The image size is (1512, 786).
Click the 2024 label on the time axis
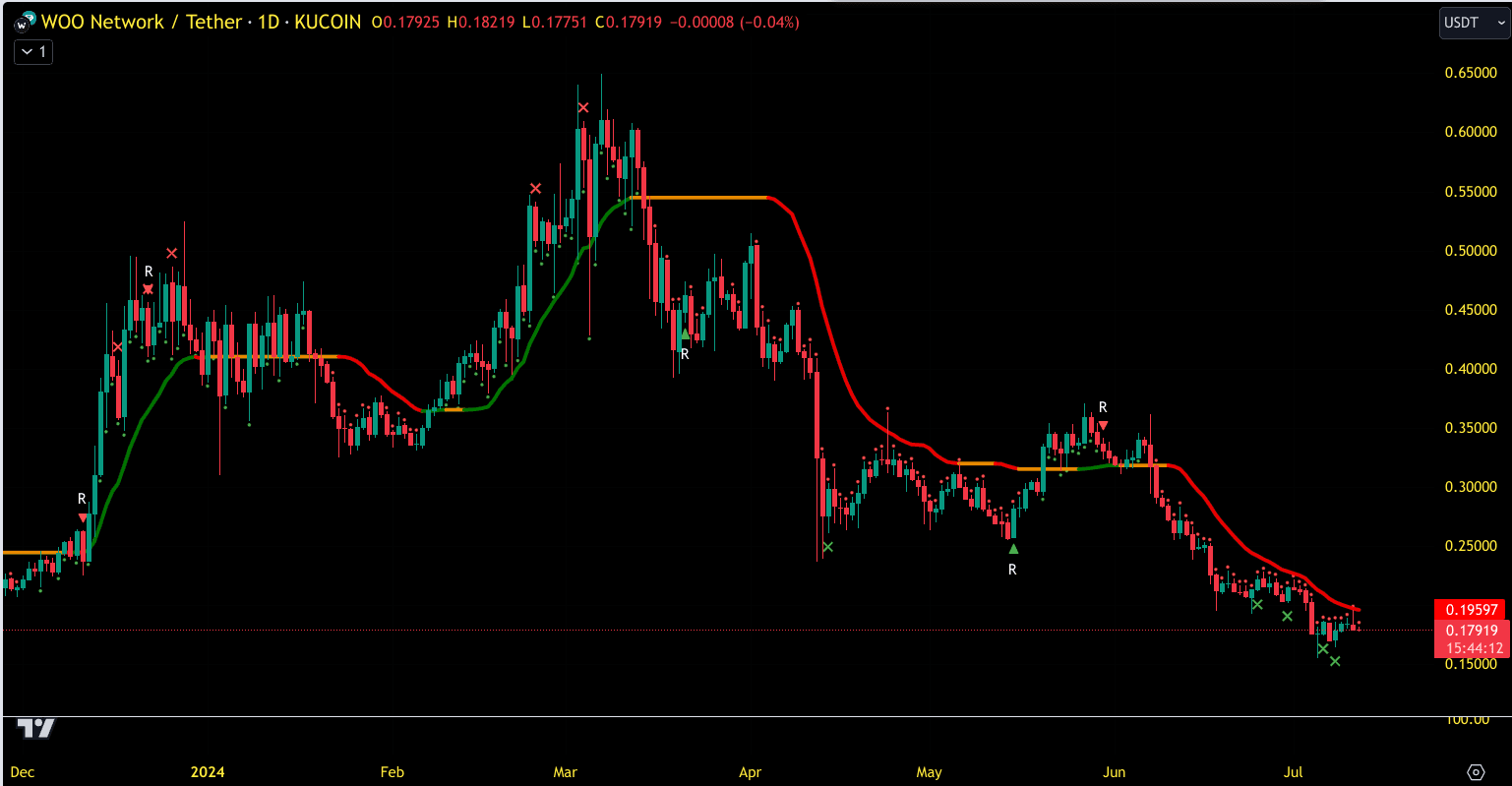click(x=208, y=772)
